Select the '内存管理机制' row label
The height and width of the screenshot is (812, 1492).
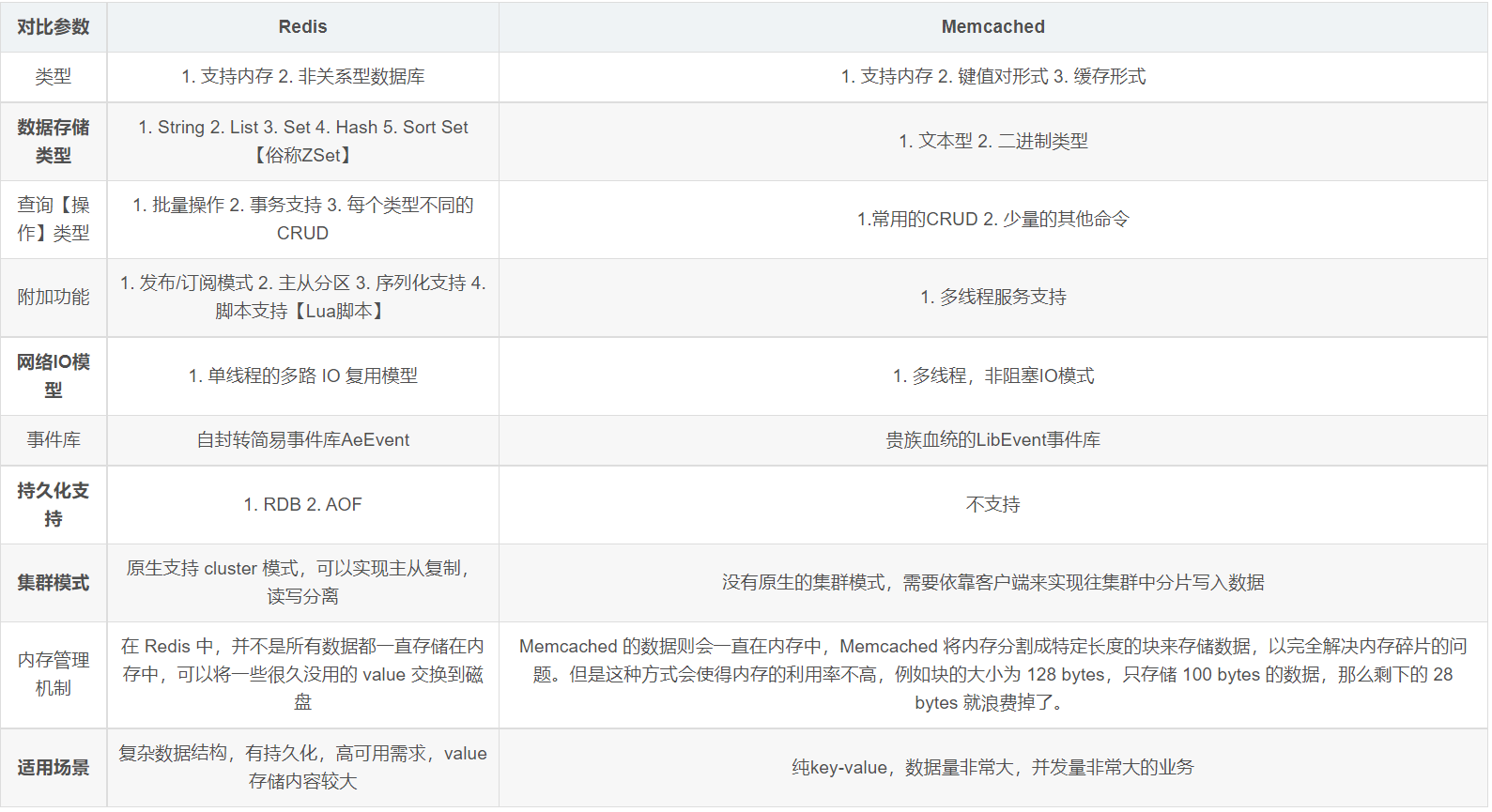click(x=54, y=675)
